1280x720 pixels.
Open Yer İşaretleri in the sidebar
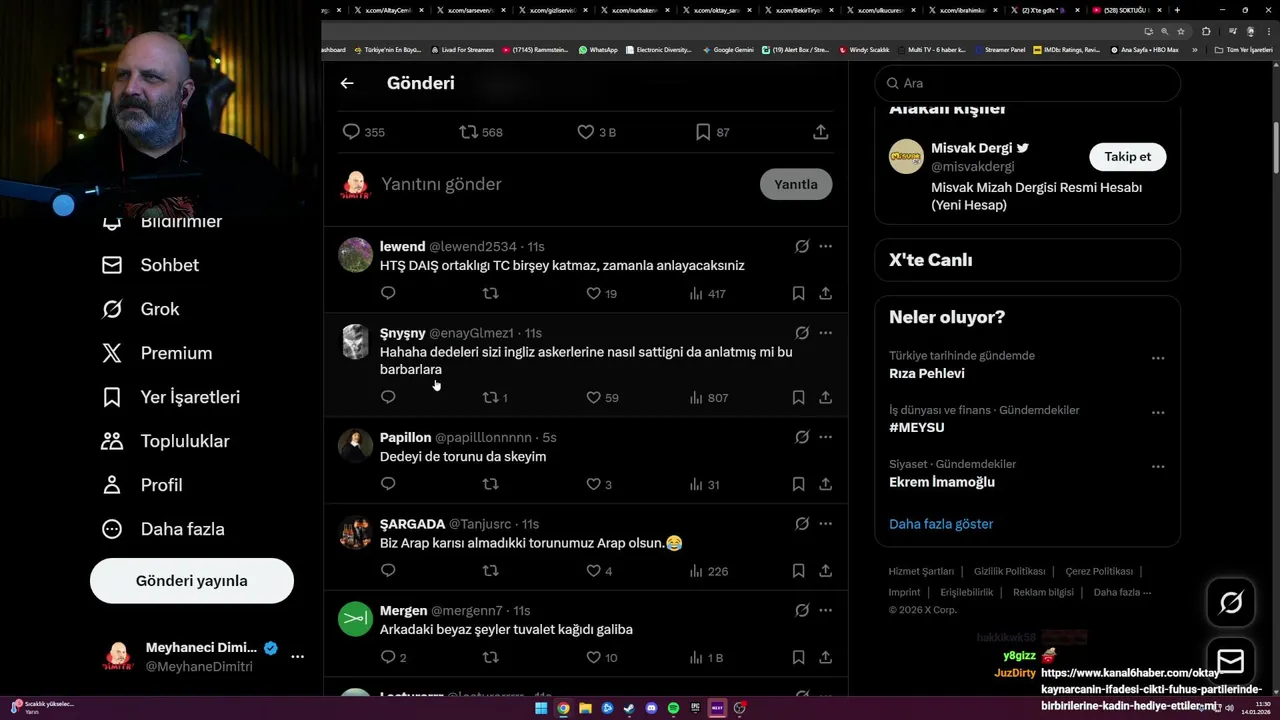pos(171,397)
